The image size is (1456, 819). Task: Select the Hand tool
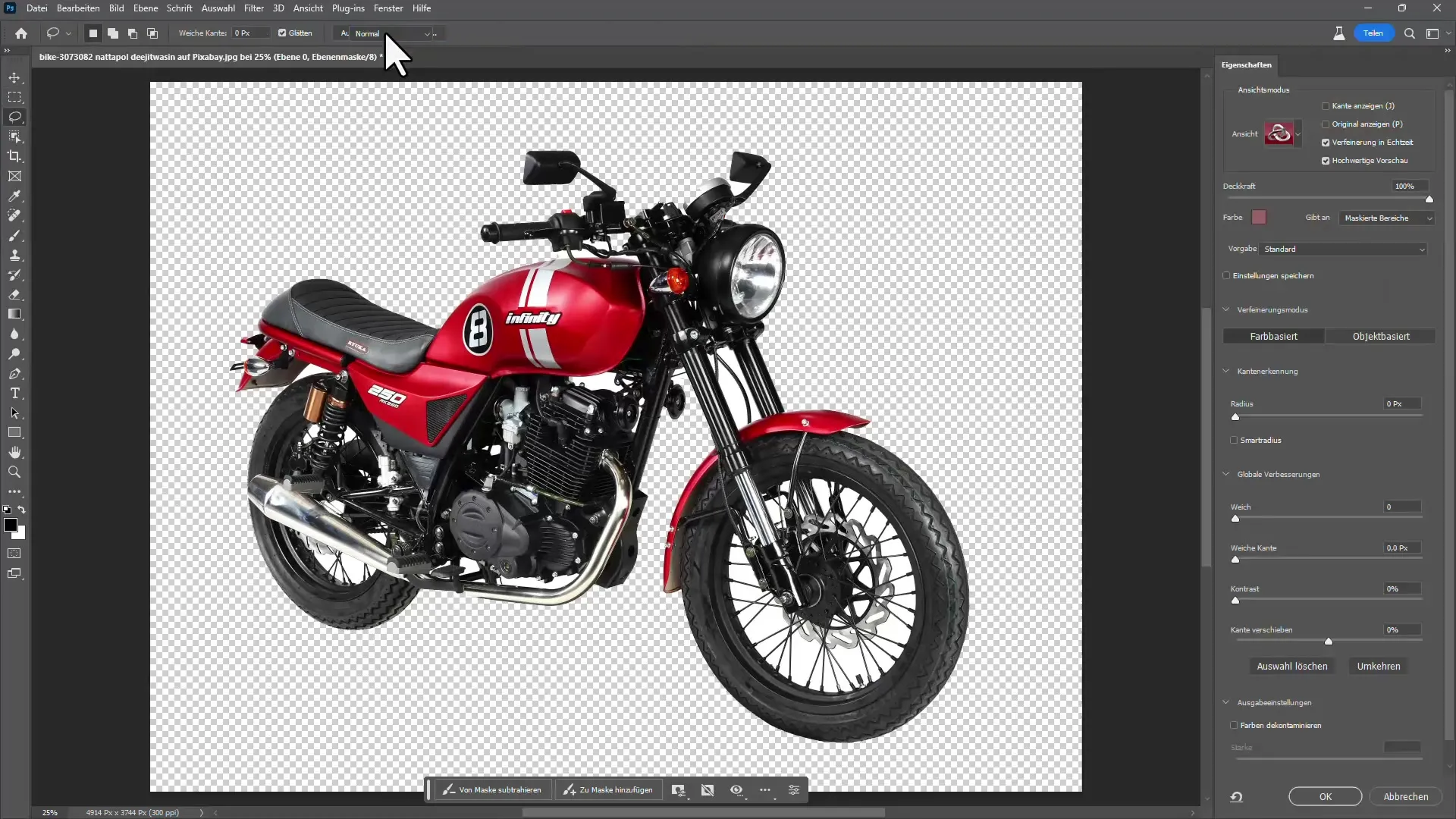click(14, 452)
